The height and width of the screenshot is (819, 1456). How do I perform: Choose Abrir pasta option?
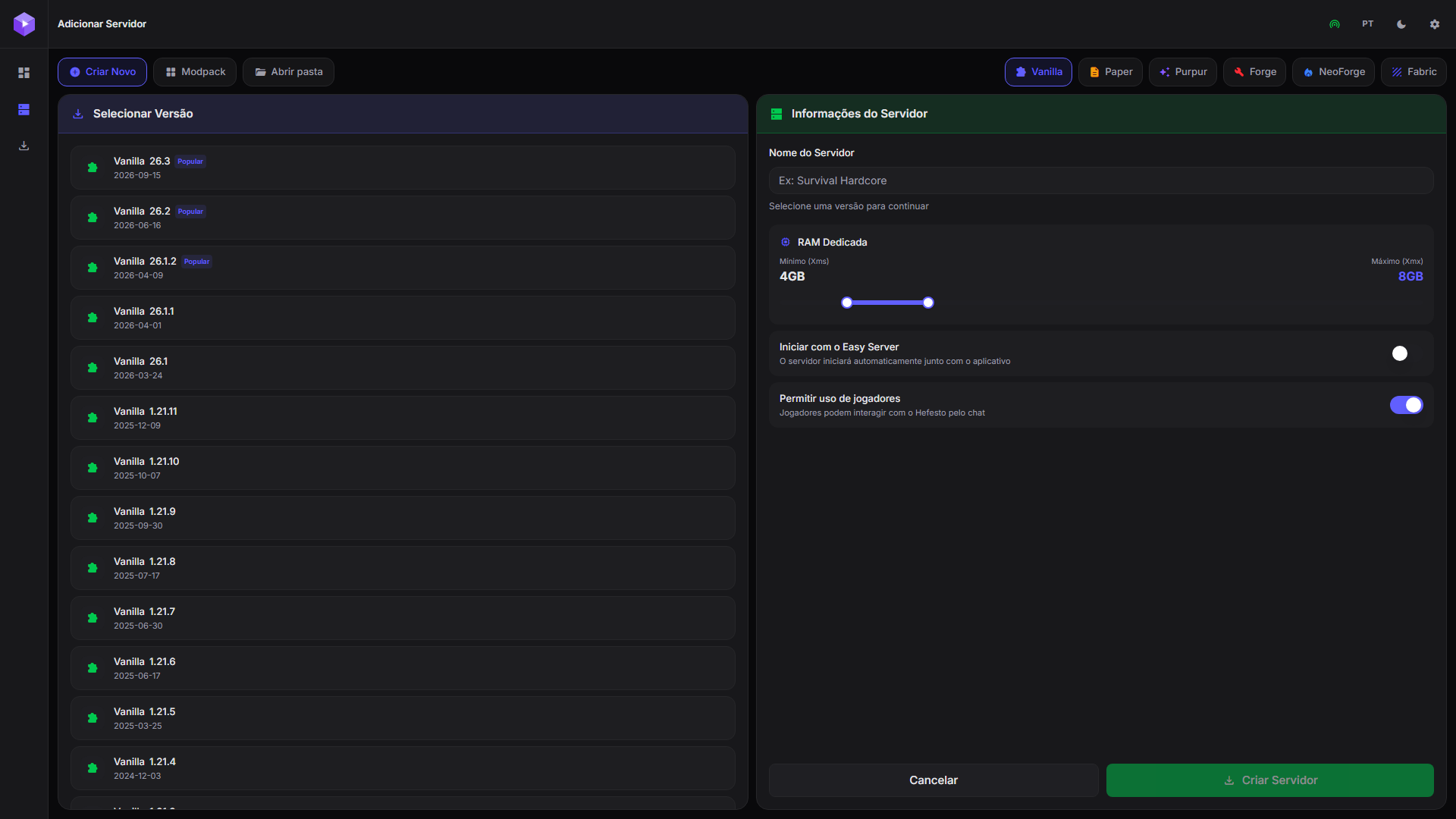(x=288, y=72)
